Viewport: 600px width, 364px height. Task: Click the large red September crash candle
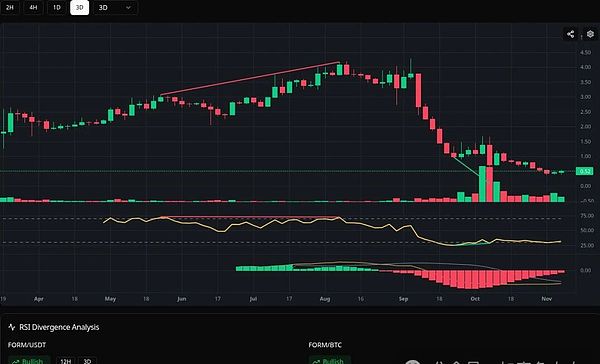click(x=418, y=90)
